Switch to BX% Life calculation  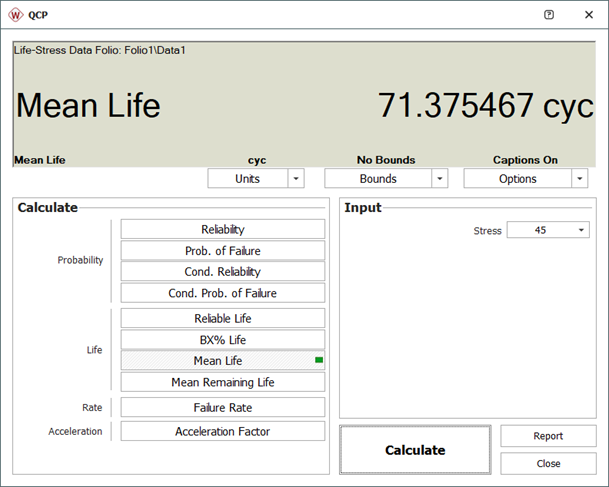coord(223,340)
